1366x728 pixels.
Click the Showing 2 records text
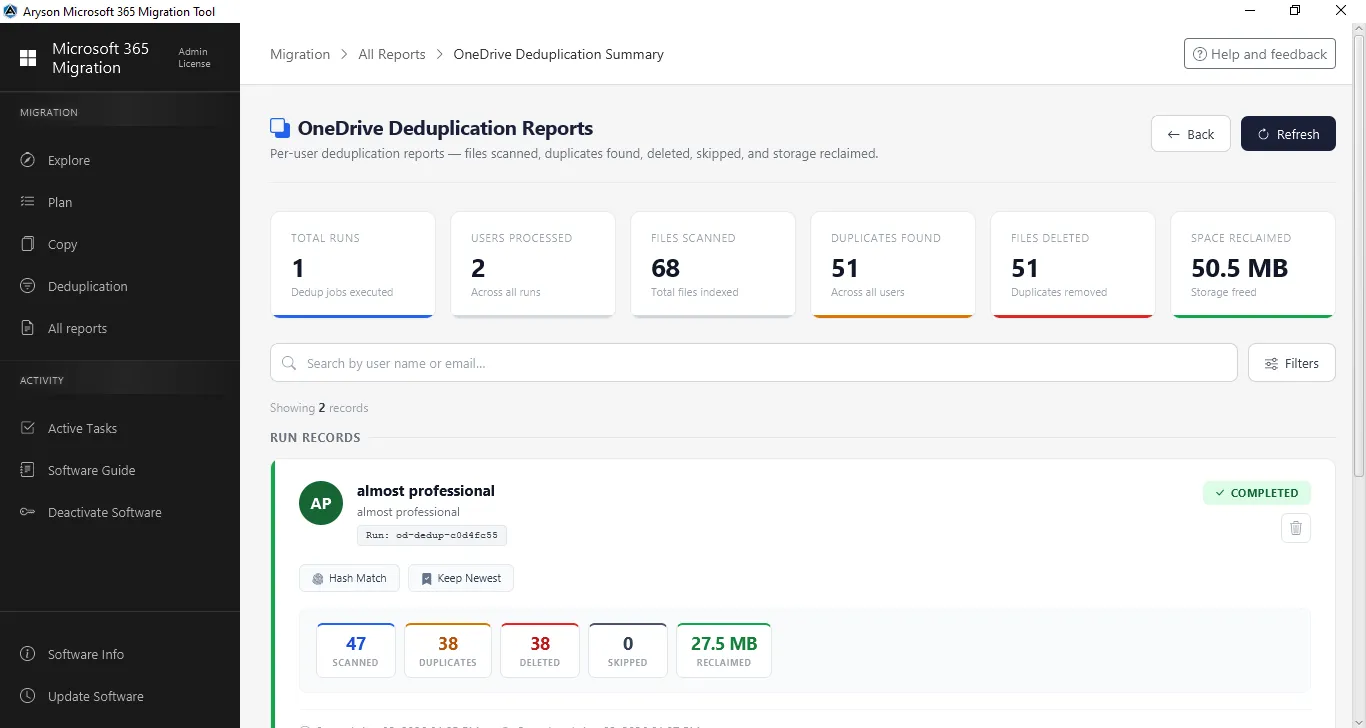click(319, 408)
